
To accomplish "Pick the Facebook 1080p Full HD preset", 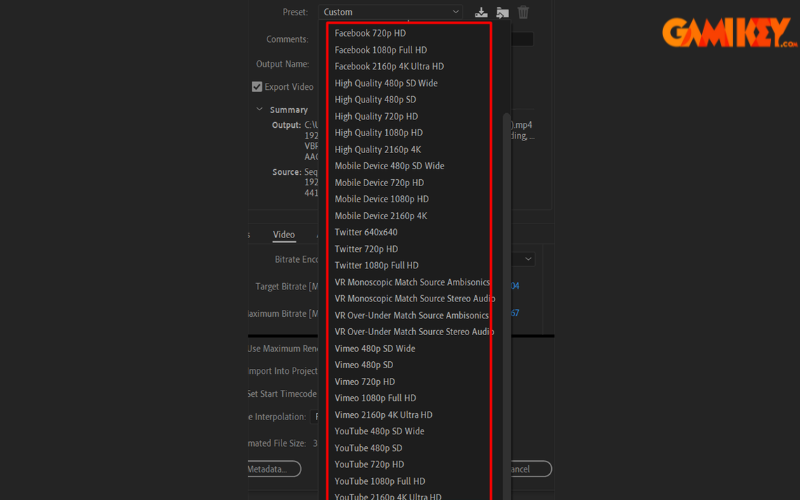I will point(380,50).
